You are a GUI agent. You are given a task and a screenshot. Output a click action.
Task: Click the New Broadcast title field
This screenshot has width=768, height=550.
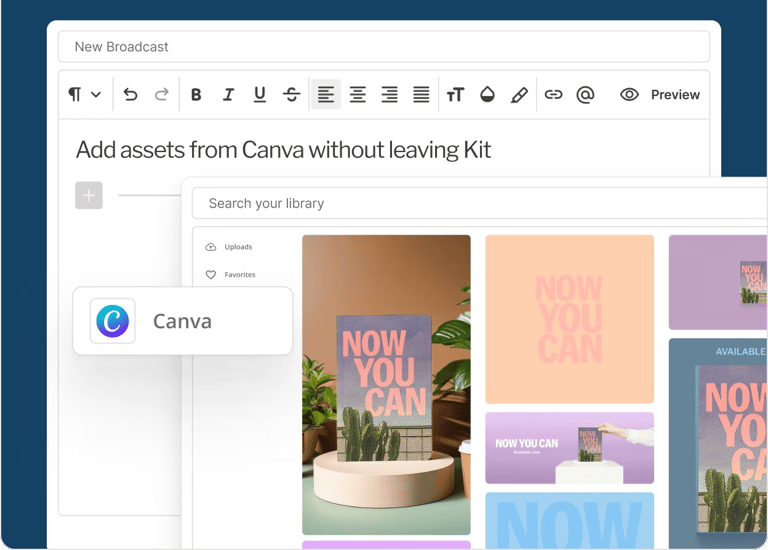(x=384, y=47)
